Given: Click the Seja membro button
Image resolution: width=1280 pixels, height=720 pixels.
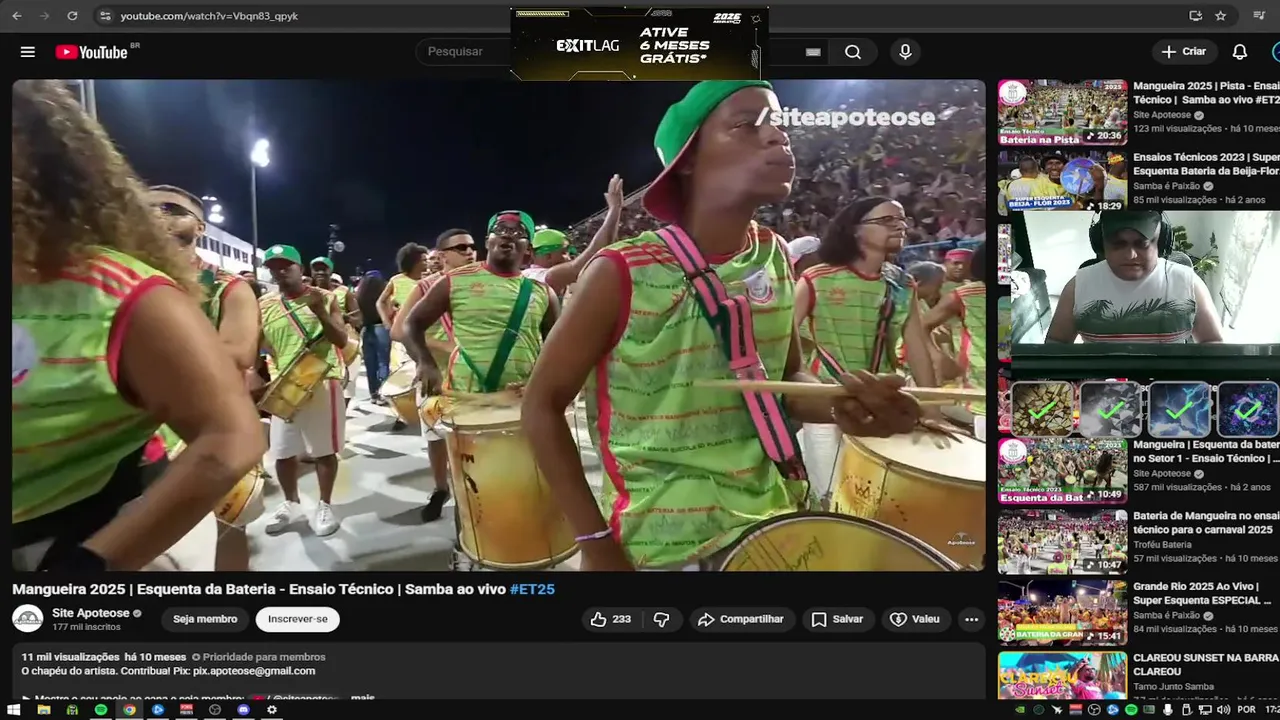Looking at the screenshot, I should 205,619.
